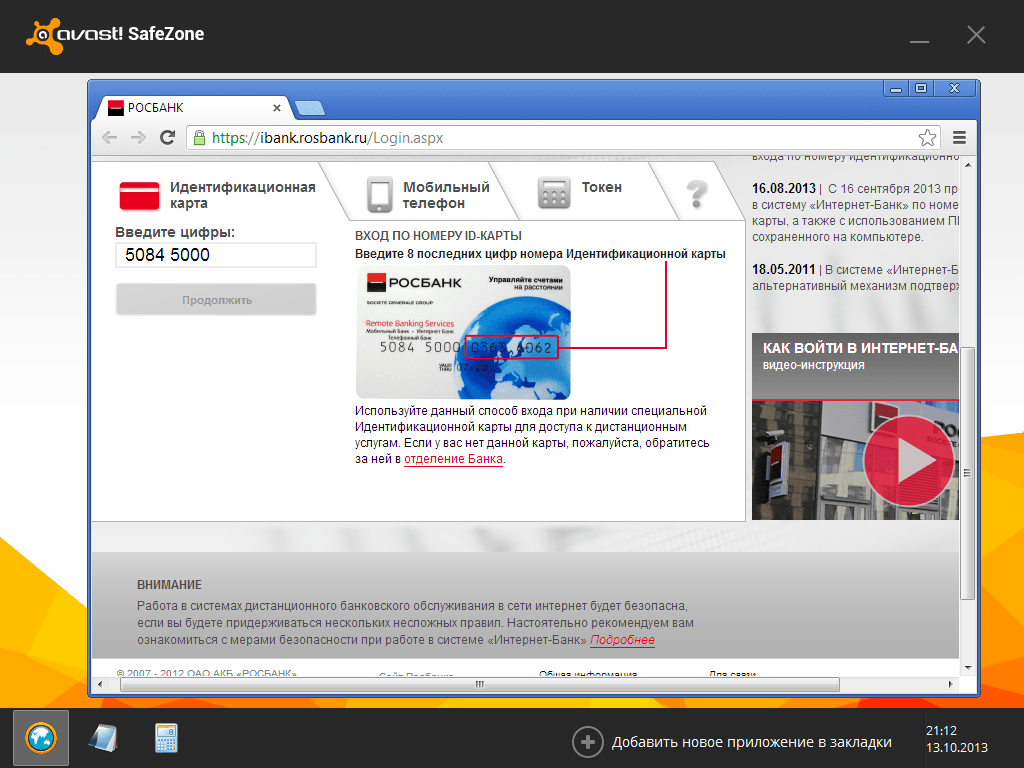Open the Подробнее security link
Viewport: 1024px width, 768px height.
tap(622, 640)
